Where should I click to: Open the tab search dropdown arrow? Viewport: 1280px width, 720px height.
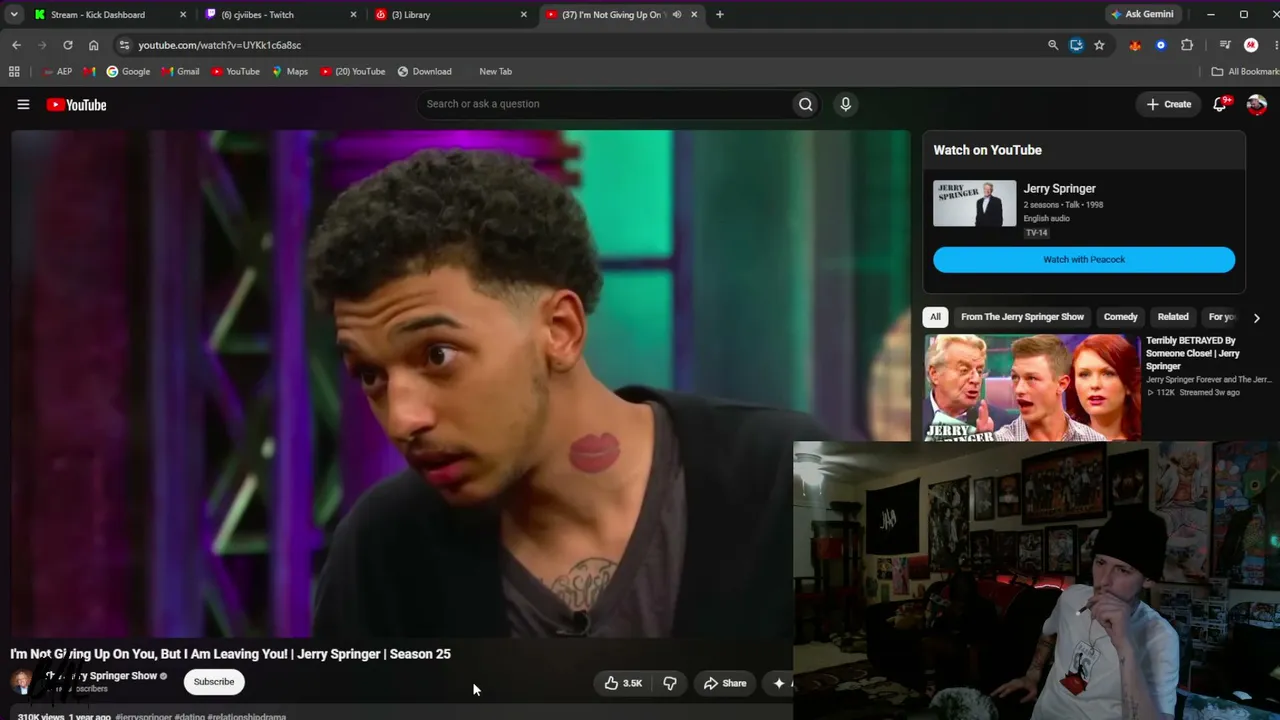click(14, 14)
